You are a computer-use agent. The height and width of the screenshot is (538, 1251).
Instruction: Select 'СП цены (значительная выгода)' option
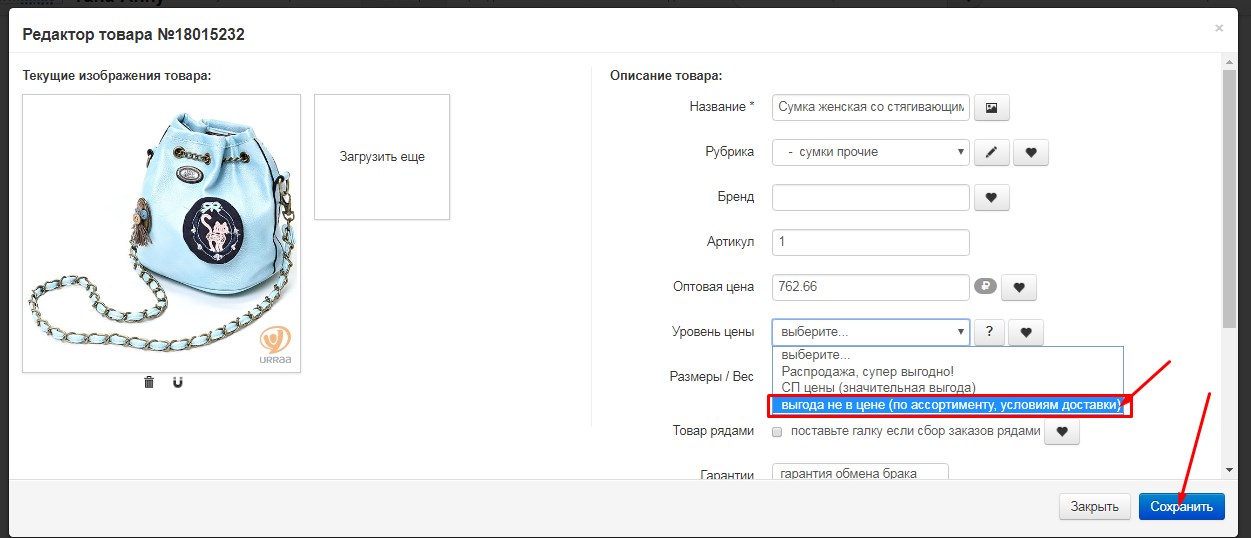pyautogui.click(x=948, y=387)
